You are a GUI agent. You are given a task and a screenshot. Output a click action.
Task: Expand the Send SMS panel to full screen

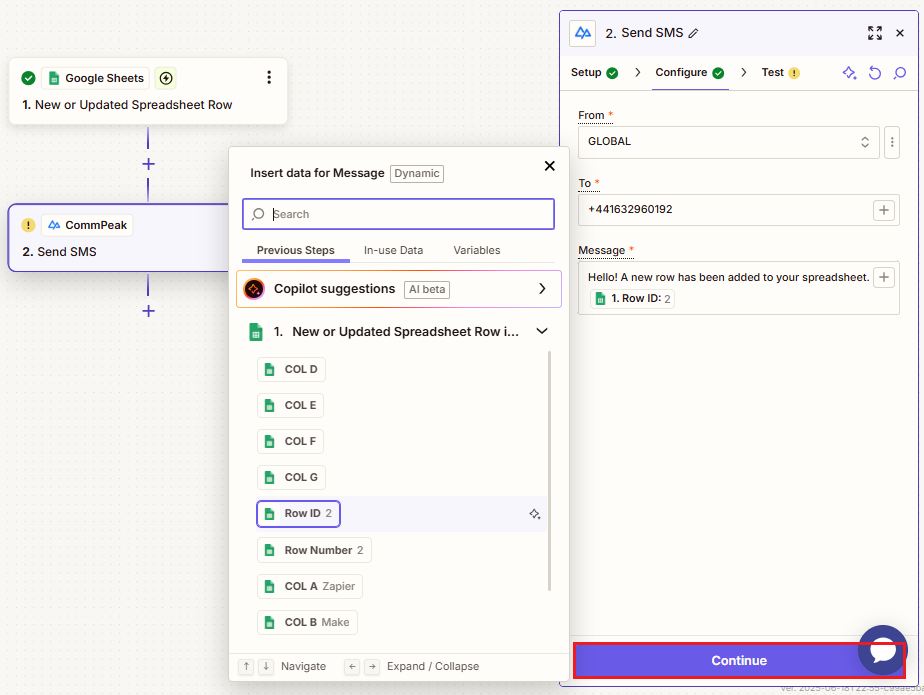[x=874, y=33]
